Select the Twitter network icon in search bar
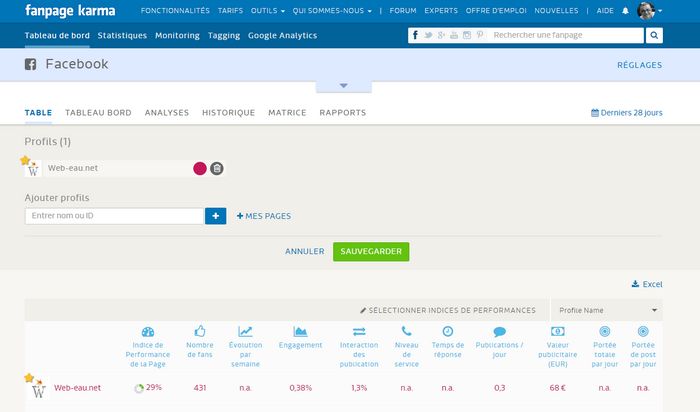 pos(428,35)
